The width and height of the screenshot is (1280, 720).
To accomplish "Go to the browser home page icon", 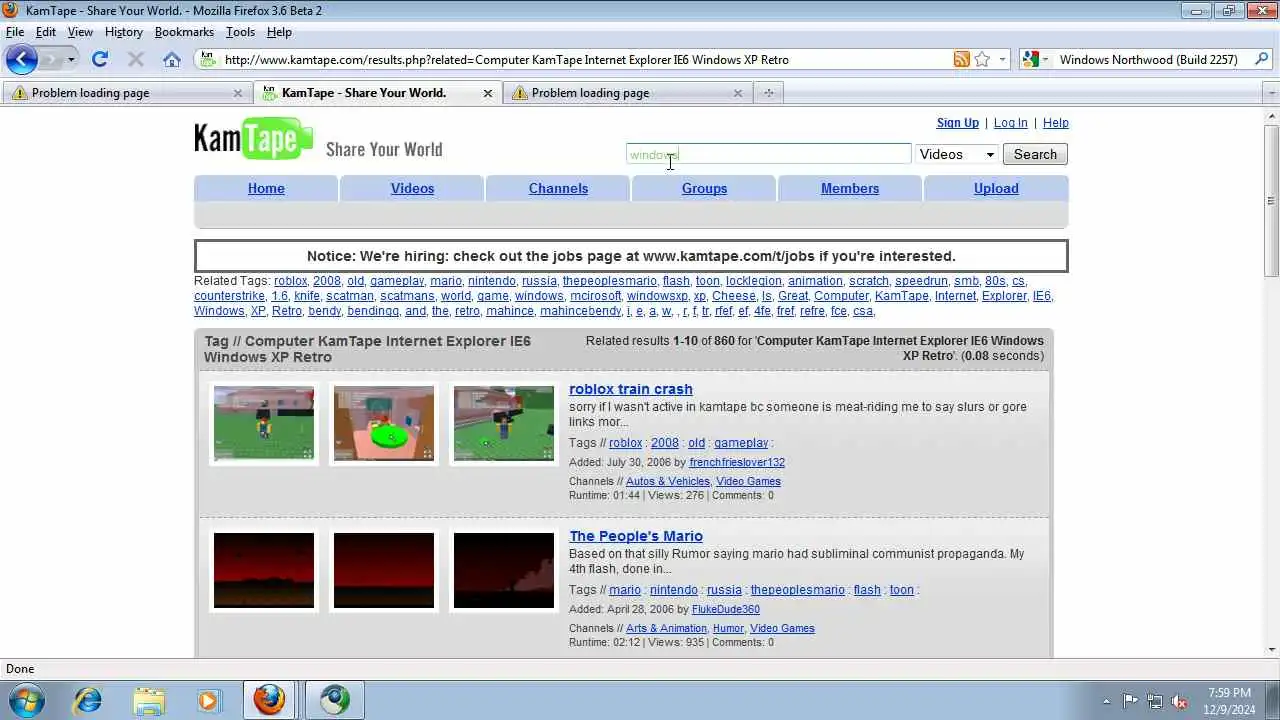I will coord(172,59).
